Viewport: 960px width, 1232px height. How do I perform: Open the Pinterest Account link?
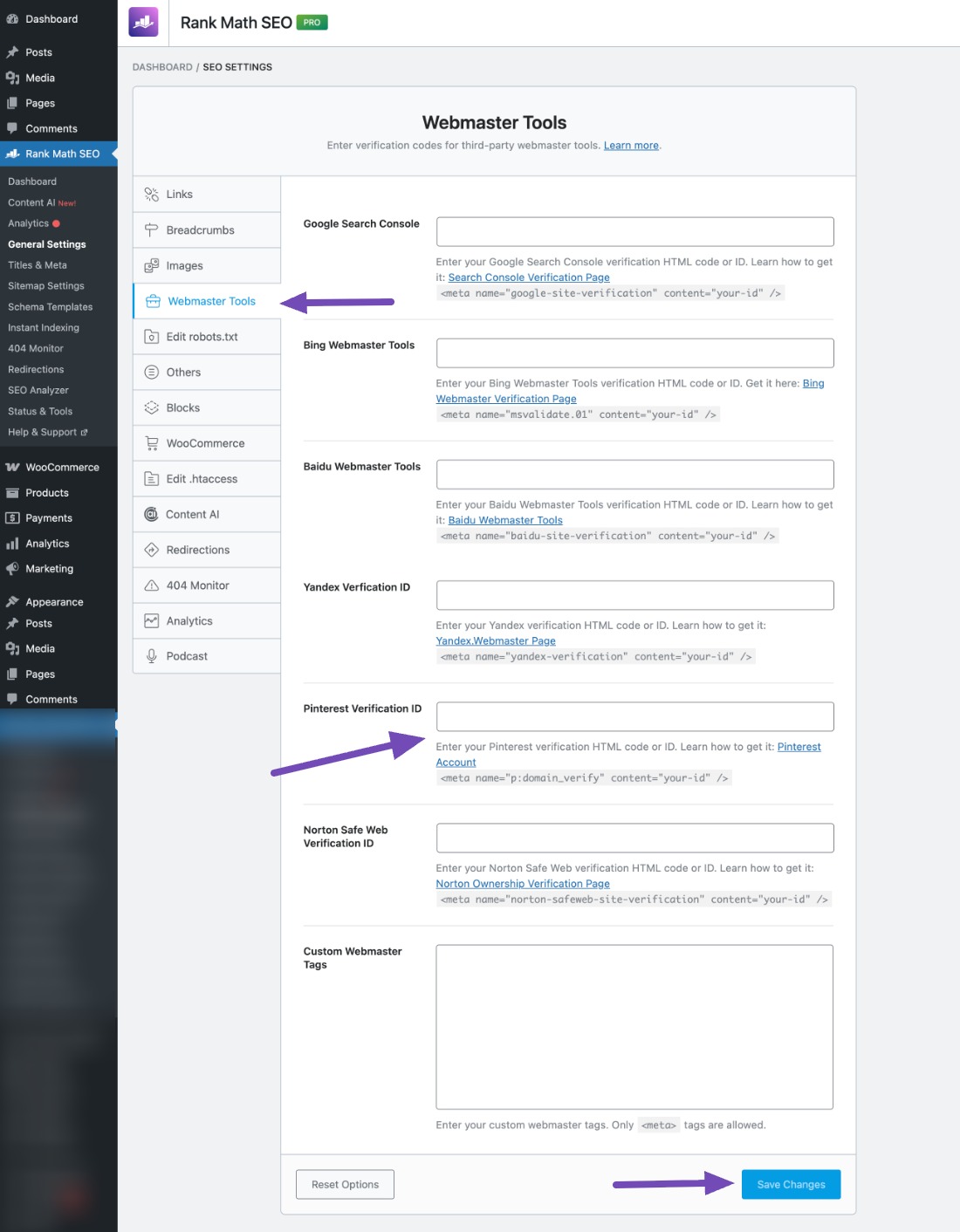(798, 746)
